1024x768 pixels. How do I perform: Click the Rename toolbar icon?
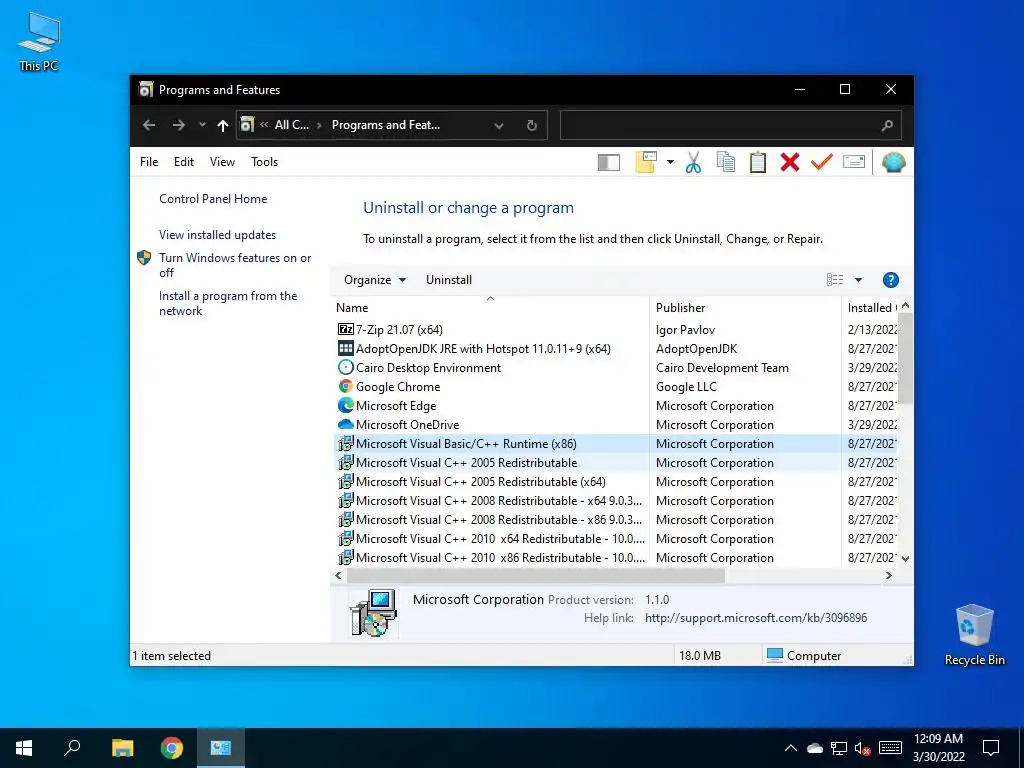coord(854,161)
